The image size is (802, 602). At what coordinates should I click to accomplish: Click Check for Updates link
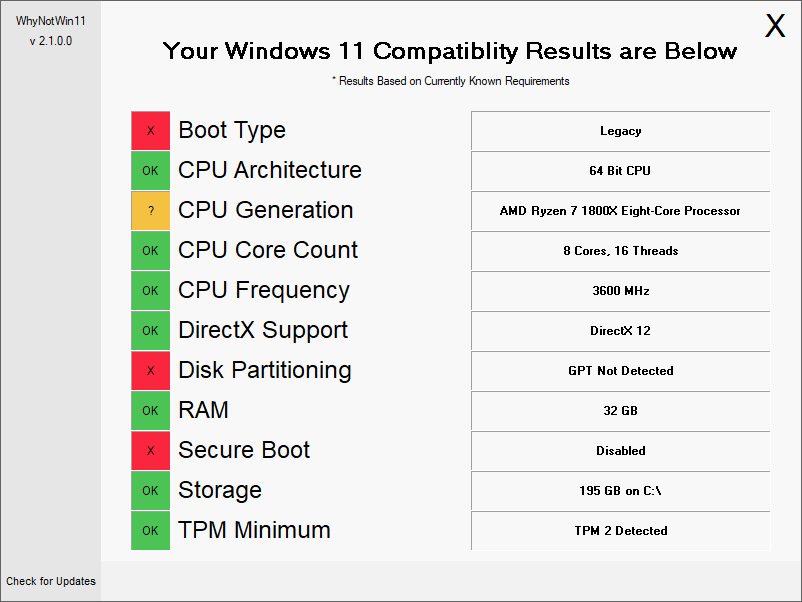point(51,581)
